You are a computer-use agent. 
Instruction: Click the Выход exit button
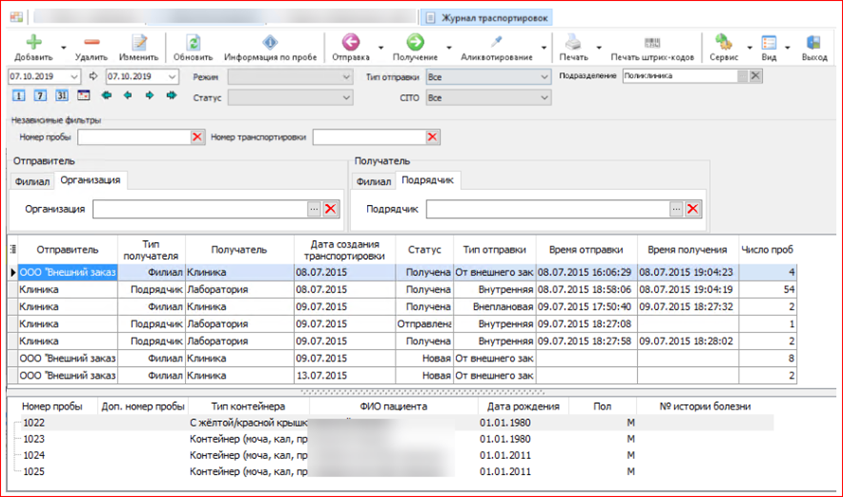[x=814, y=42]
